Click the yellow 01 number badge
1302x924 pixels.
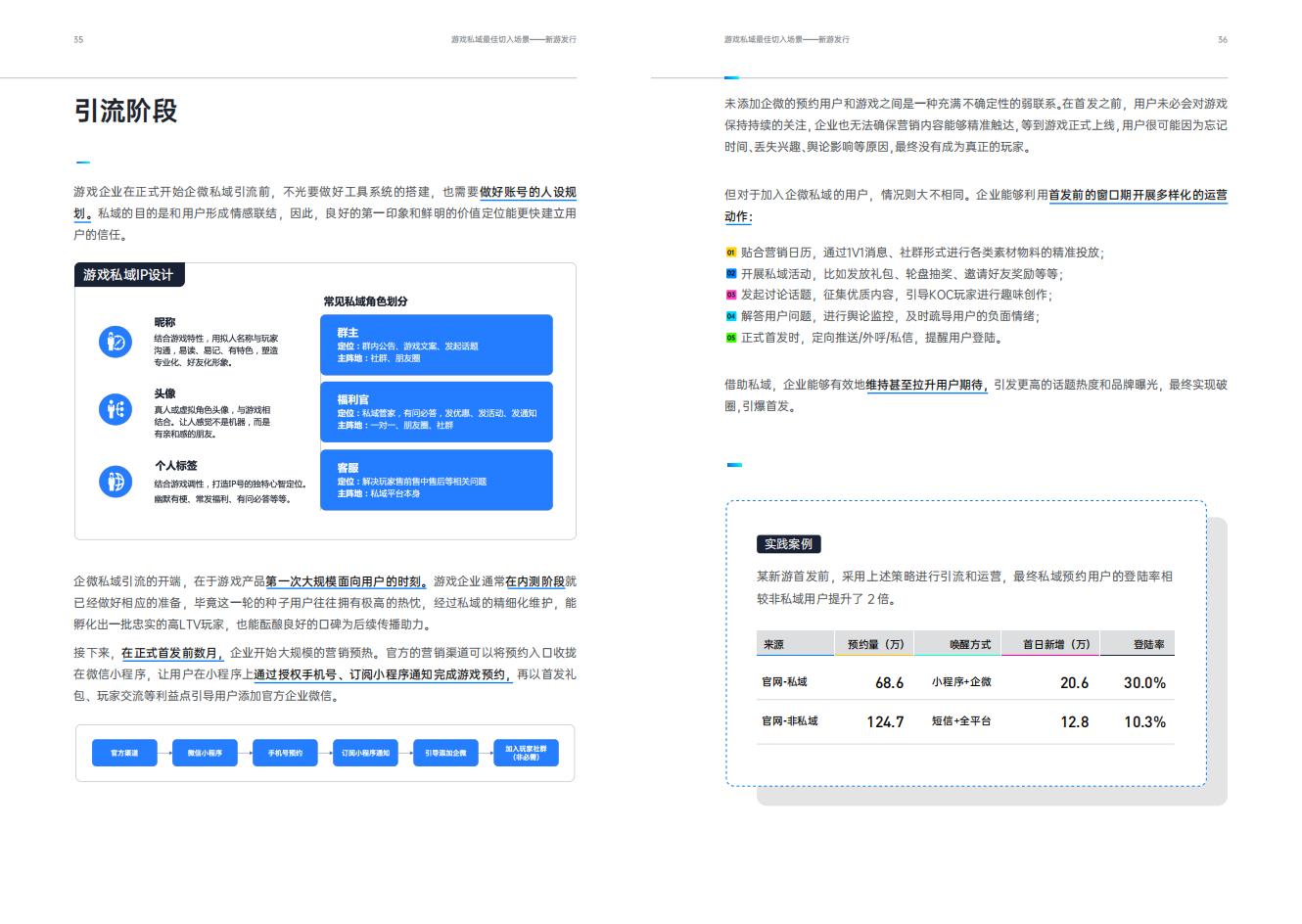point(730,253)
